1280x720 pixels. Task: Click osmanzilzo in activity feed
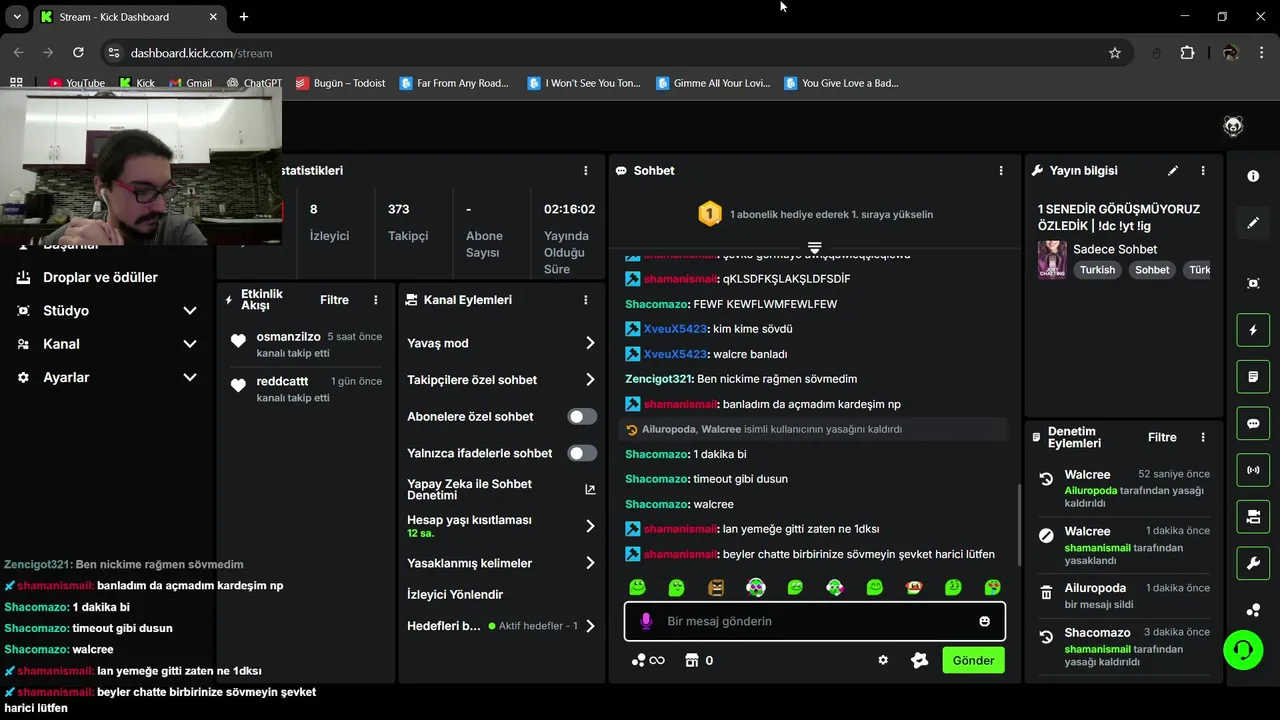coord(288,337)
